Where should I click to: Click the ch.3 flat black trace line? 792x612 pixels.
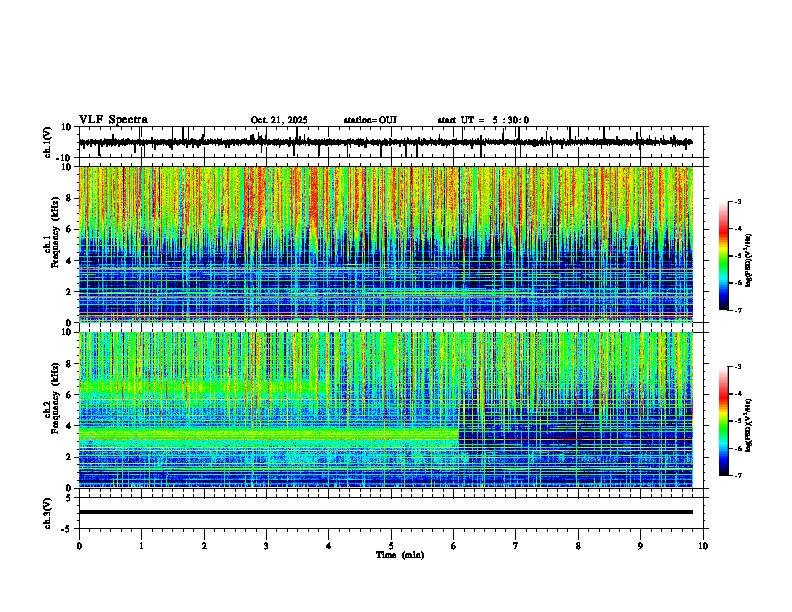pos(385,512)
